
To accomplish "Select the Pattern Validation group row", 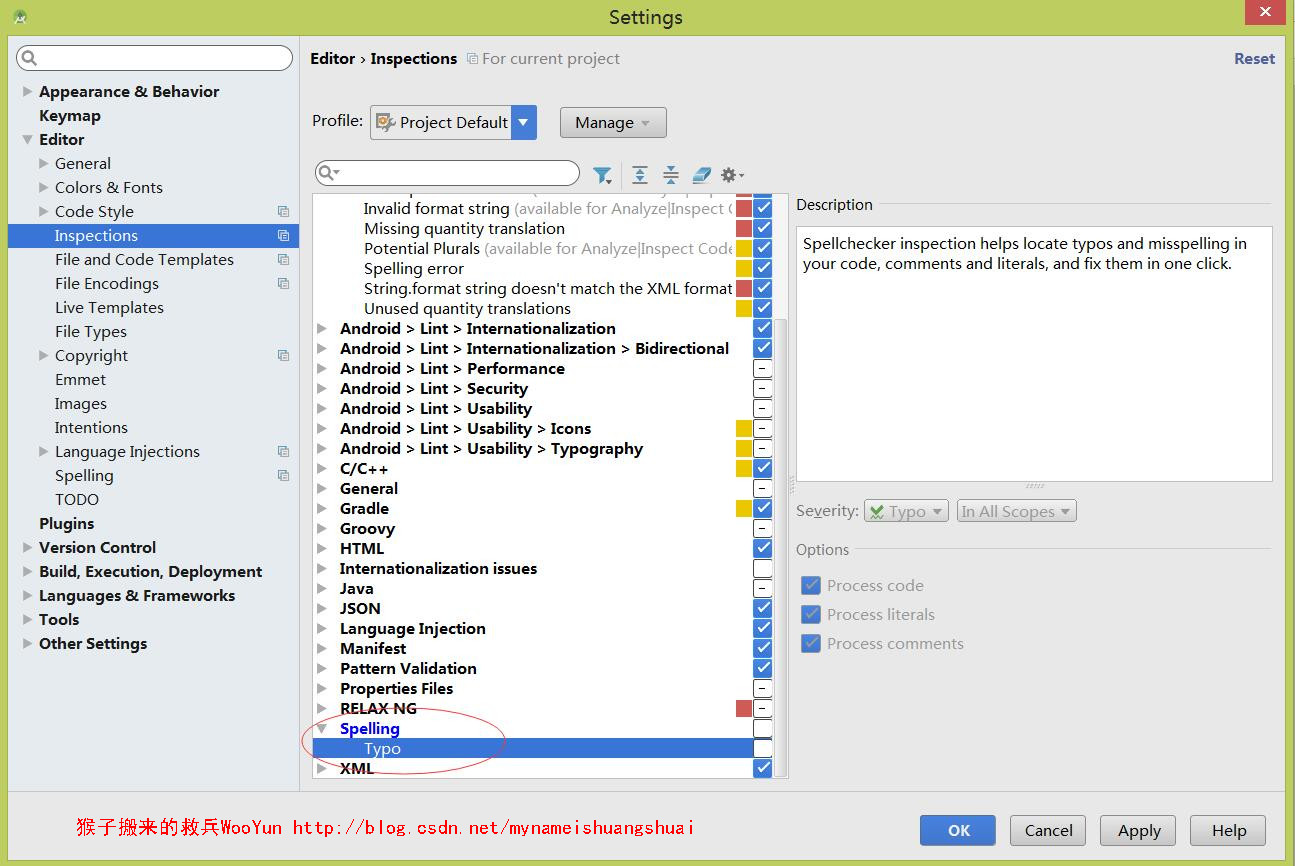I will (x=408, y=668).
